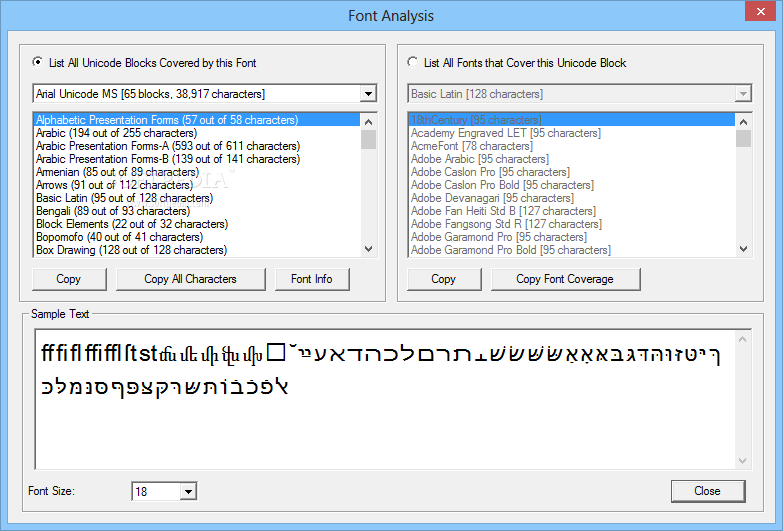This screenshot has width=783, height=531.
Task: Click scroll down arrow of Unicode blocks list
Action: [369, 249]
